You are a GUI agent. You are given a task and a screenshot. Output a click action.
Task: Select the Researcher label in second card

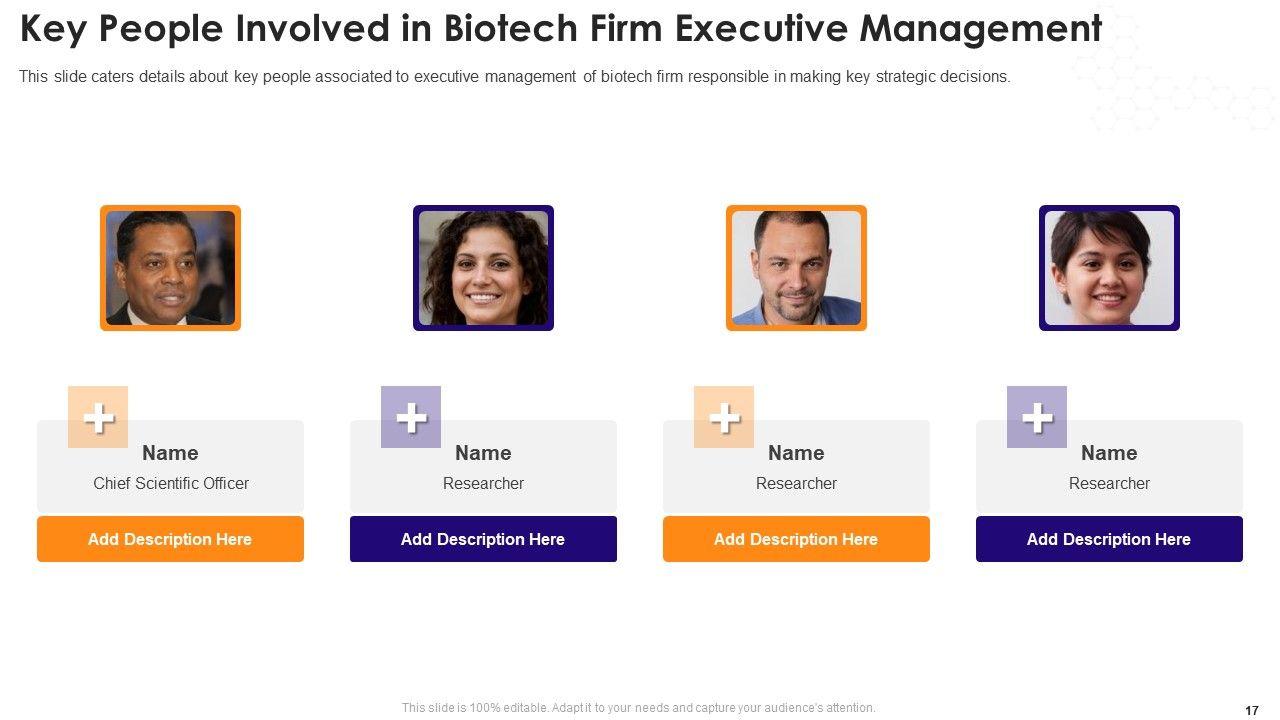(x=483, y=483)
